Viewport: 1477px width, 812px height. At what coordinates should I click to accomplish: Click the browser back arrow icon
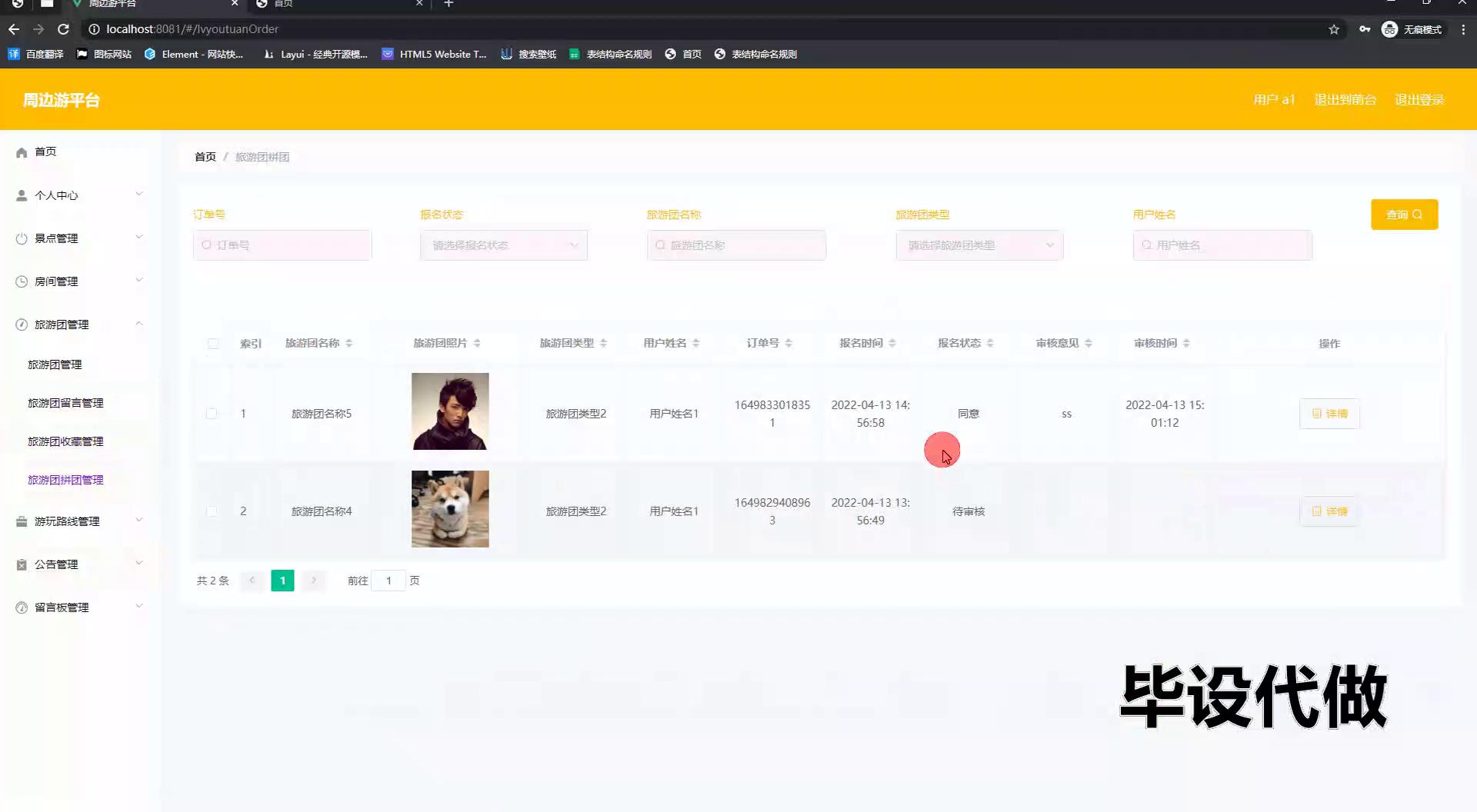(14, 29)
